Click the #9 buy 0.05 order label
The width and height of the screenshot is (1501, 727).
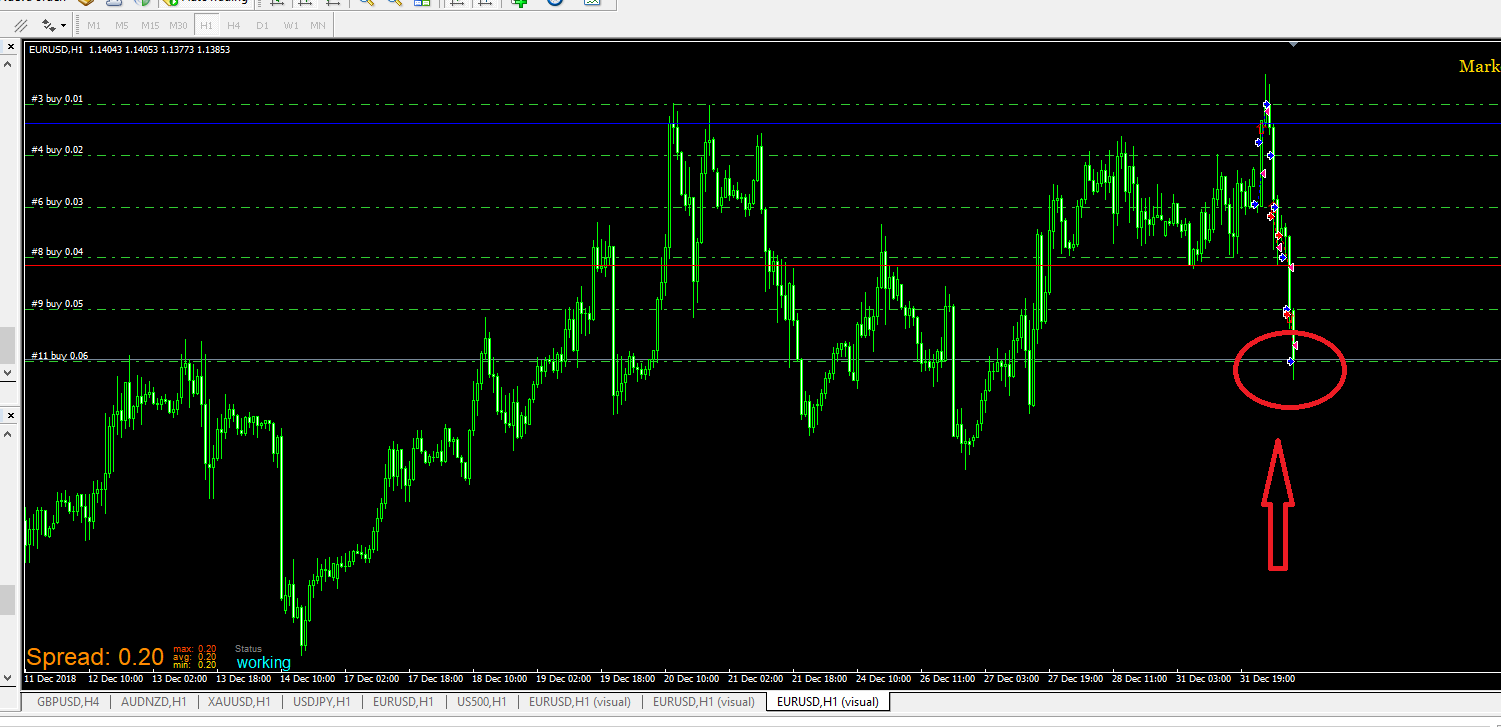pos(57,304)
